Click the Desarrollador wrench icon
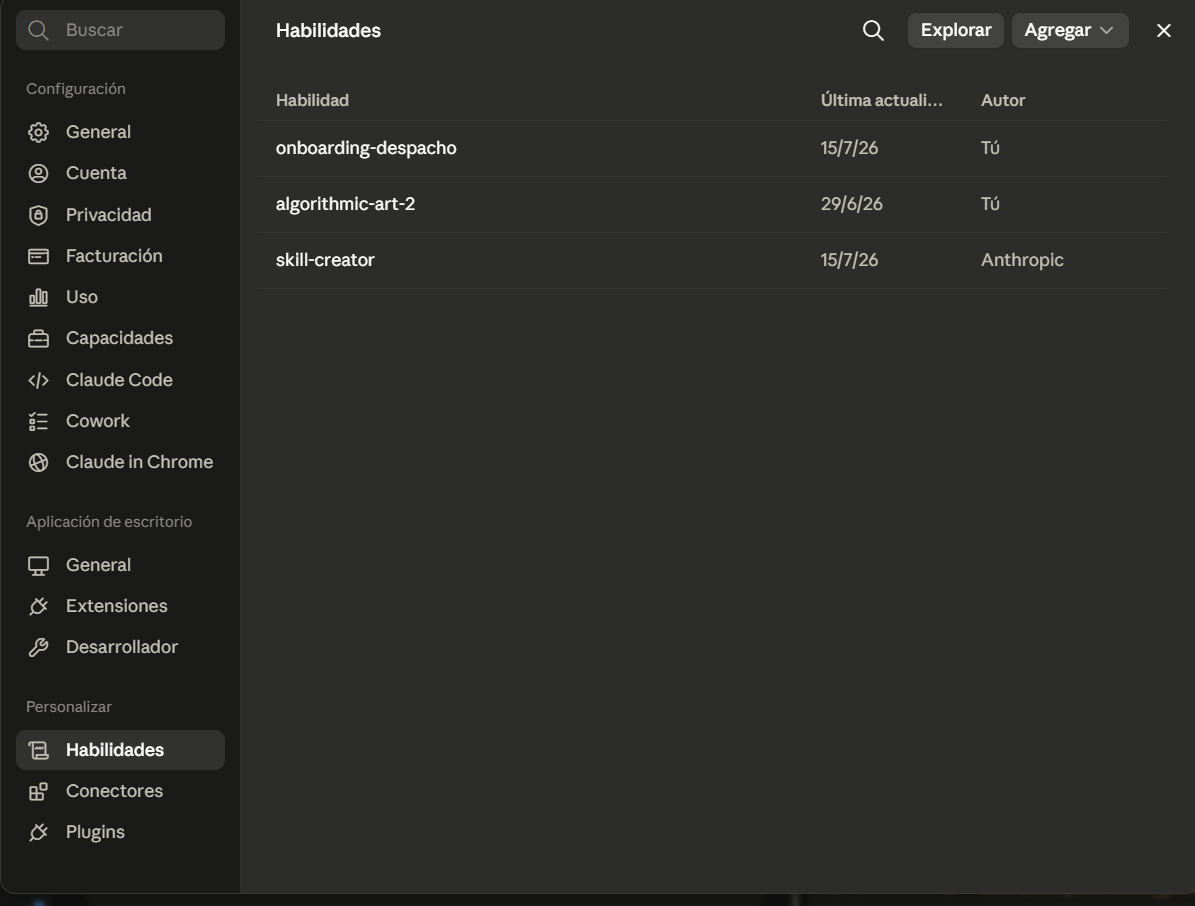The width and height of the screenshot is (1195, 906). 38,647
